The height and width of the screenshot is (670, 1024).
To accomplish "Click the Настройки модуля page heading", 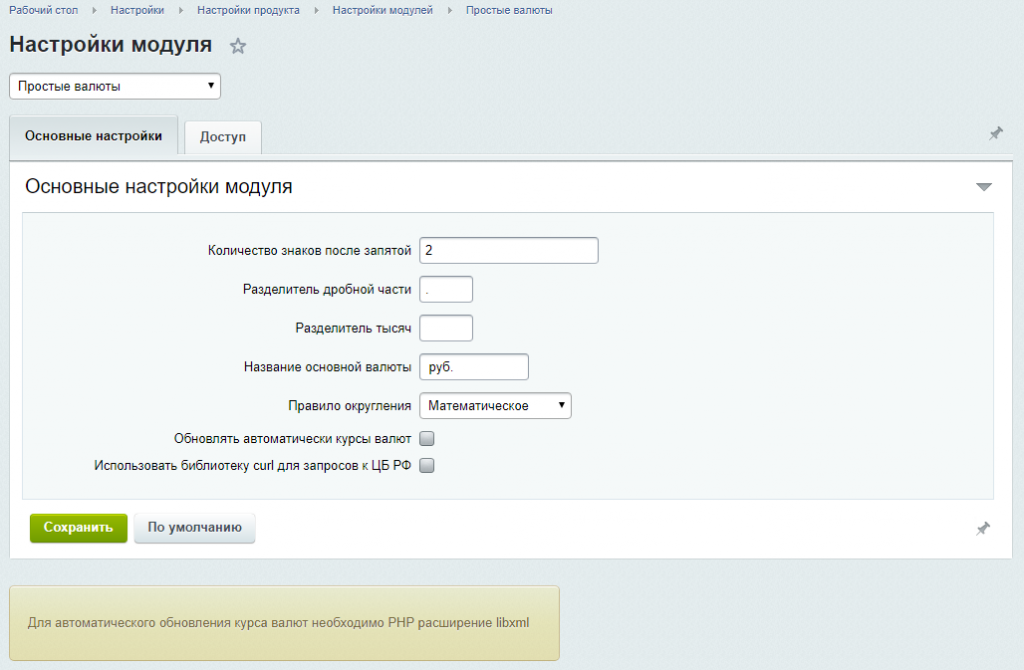I will pos(110,44).
